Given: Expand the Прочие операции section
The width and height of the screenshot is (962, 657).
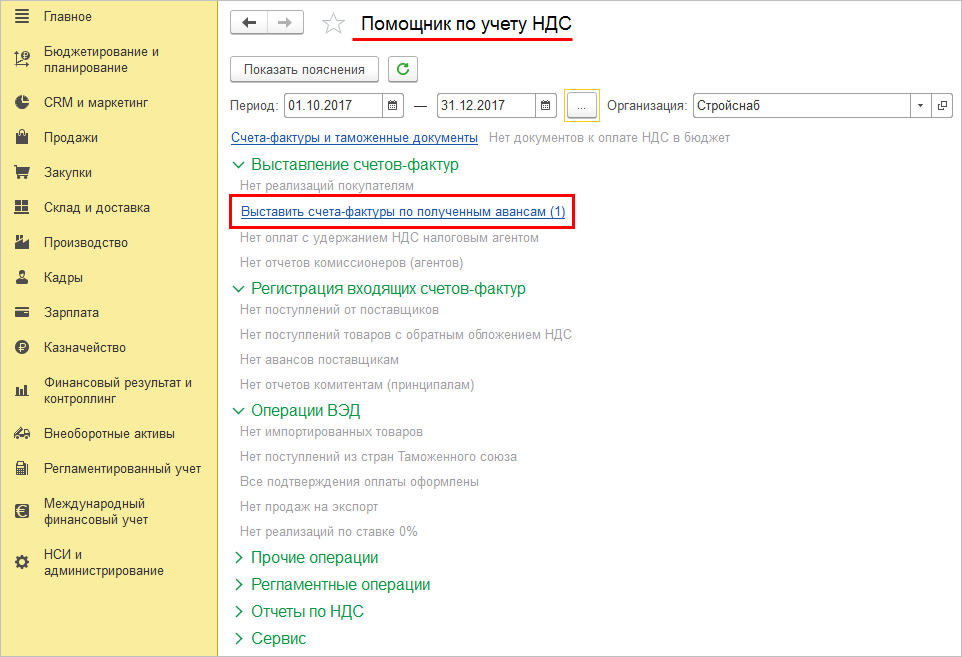Looking at the screenshot, I should coord(238,558).
